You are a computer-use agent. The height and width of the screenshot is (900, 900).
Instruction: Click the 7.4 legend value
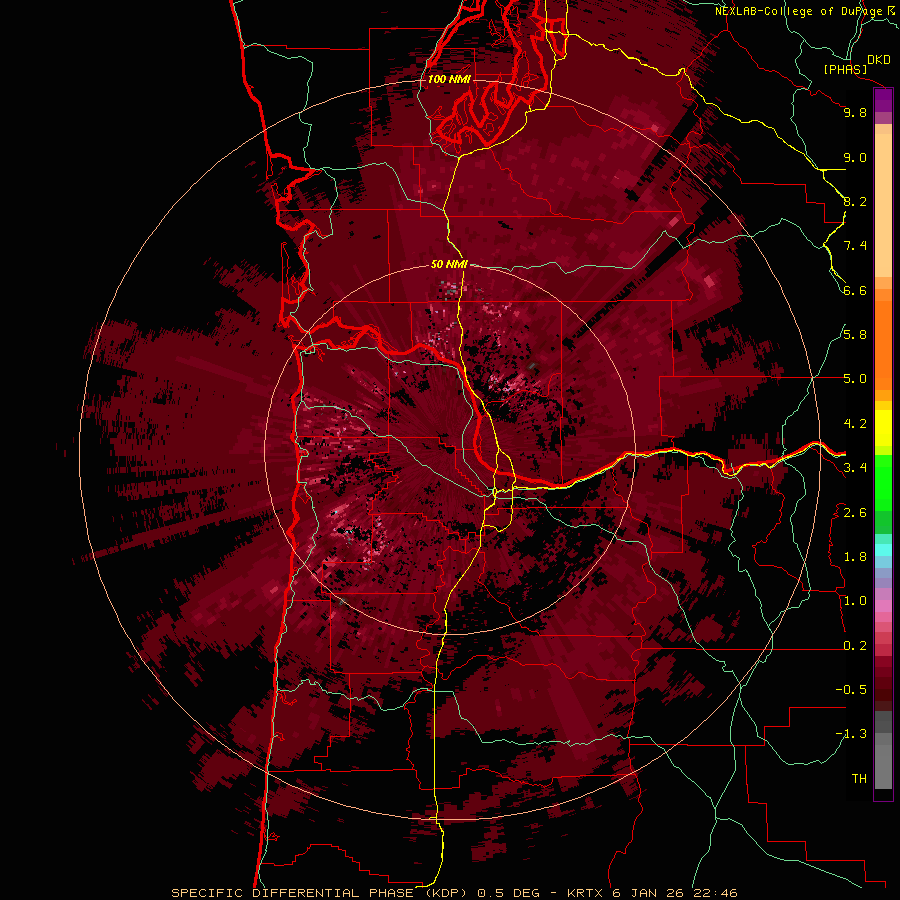tap(855, 246)
